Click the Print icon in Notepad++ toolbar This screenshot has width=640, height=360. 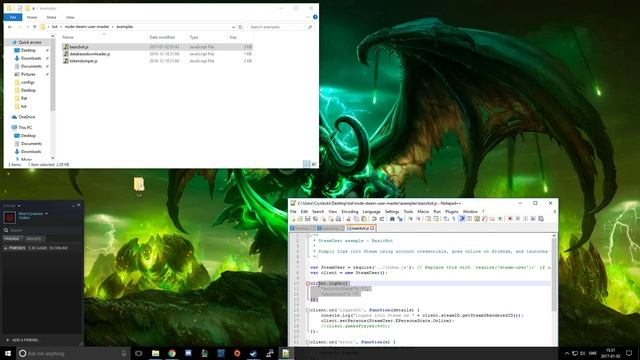click(338, 219)
